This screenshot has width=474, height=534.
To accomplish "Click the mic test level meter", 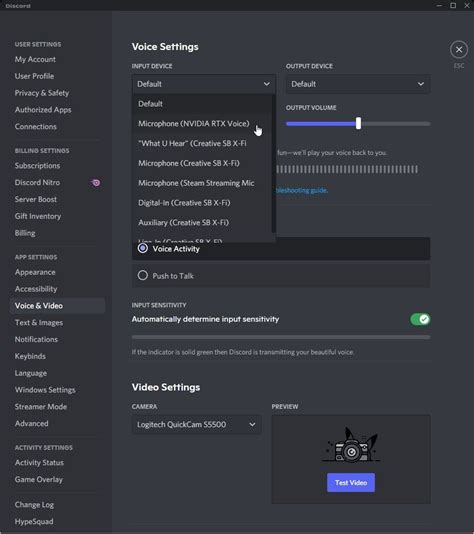I will click(347, 169).
